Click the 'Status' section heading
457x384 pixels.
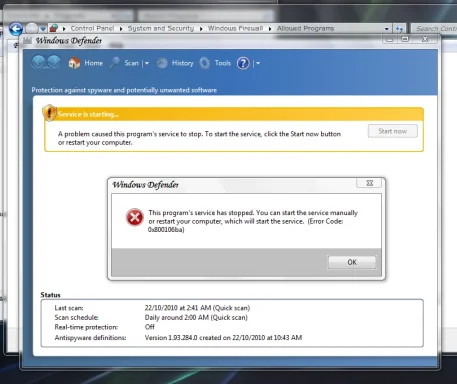50,295
